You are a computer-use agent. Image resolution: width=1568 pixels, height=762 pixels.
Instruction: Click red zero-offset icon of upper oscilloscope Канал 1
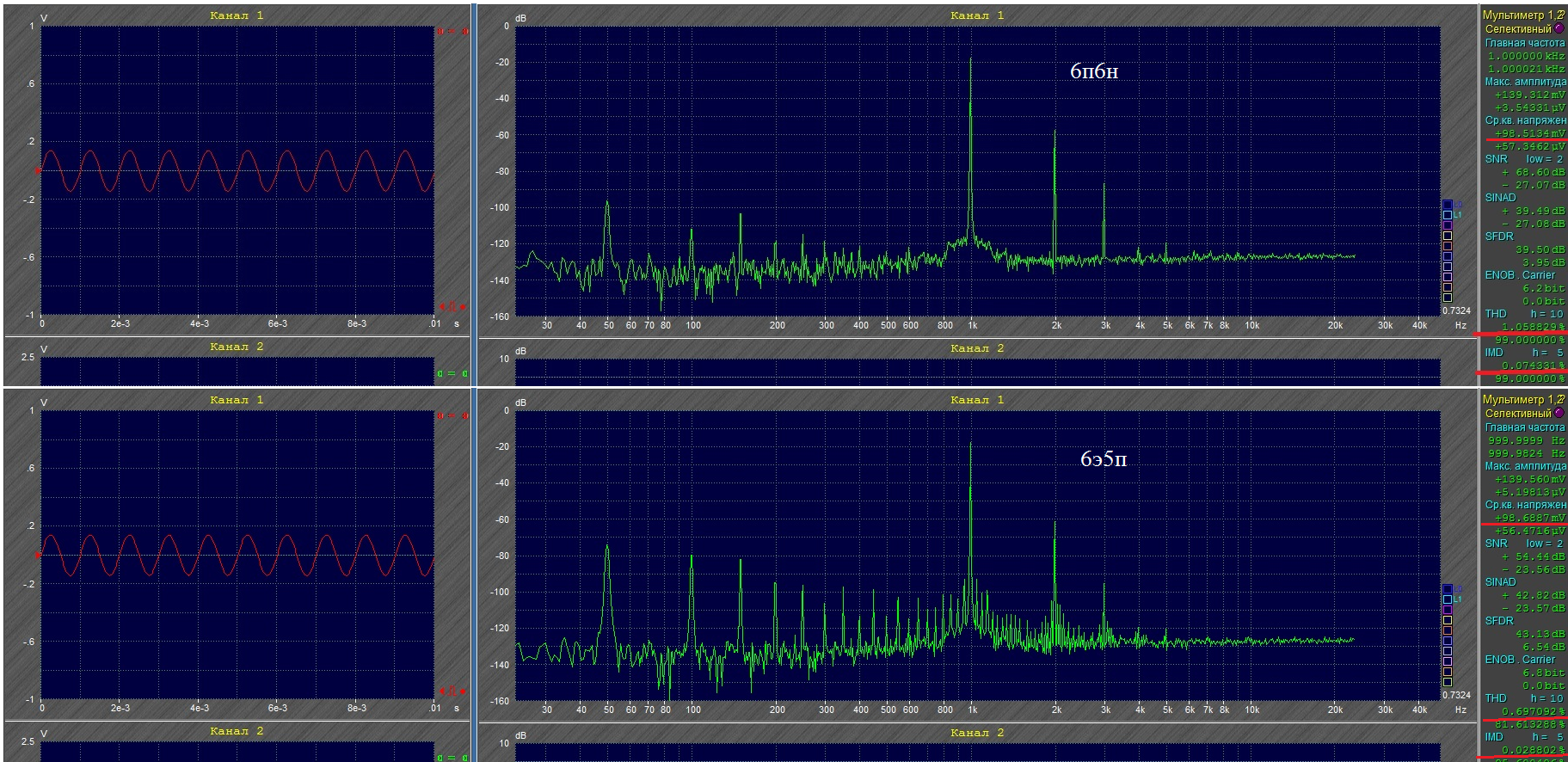click(x=452, y=32)
